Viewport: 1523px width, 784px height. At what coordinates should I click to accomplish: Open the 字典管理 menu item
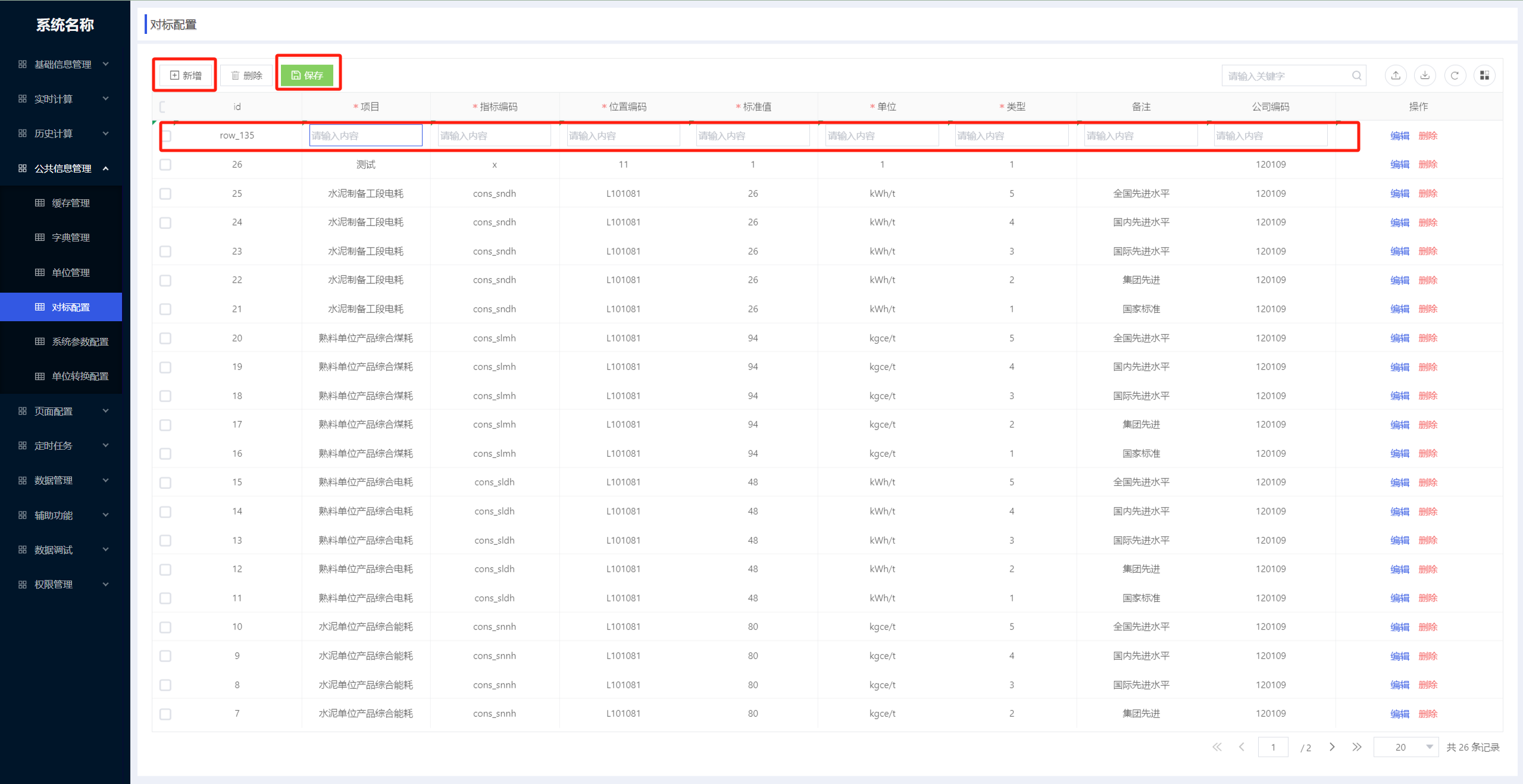(70, 237)
